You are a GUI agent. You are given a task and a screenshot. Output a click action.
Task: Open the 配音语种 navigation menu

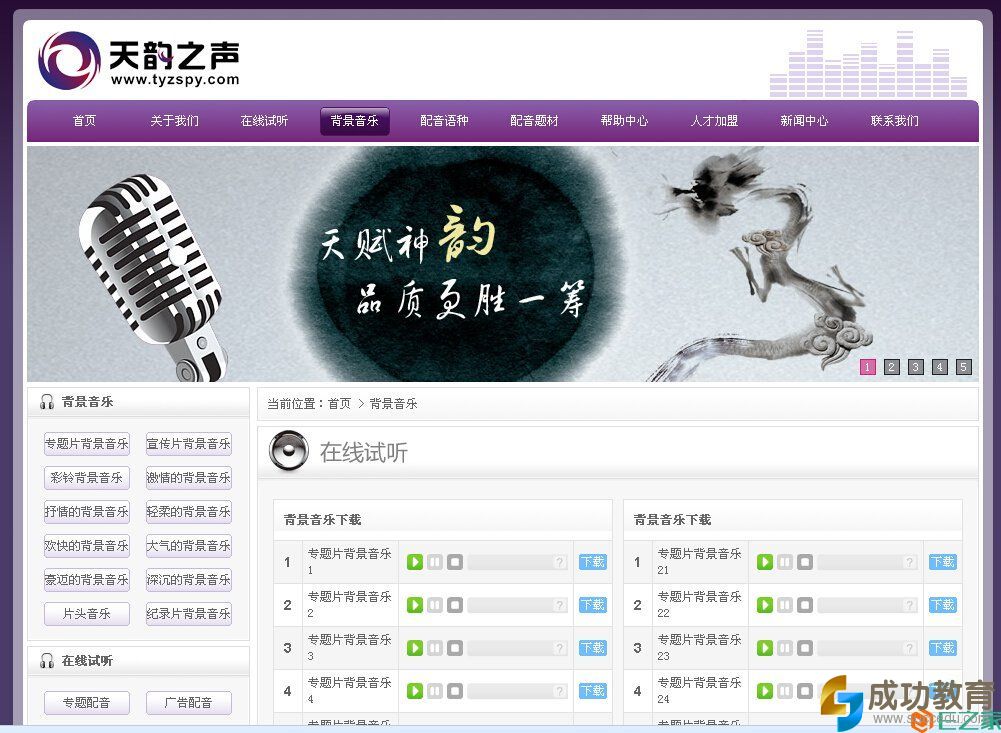pyautogui.click(x=444, y=121)
